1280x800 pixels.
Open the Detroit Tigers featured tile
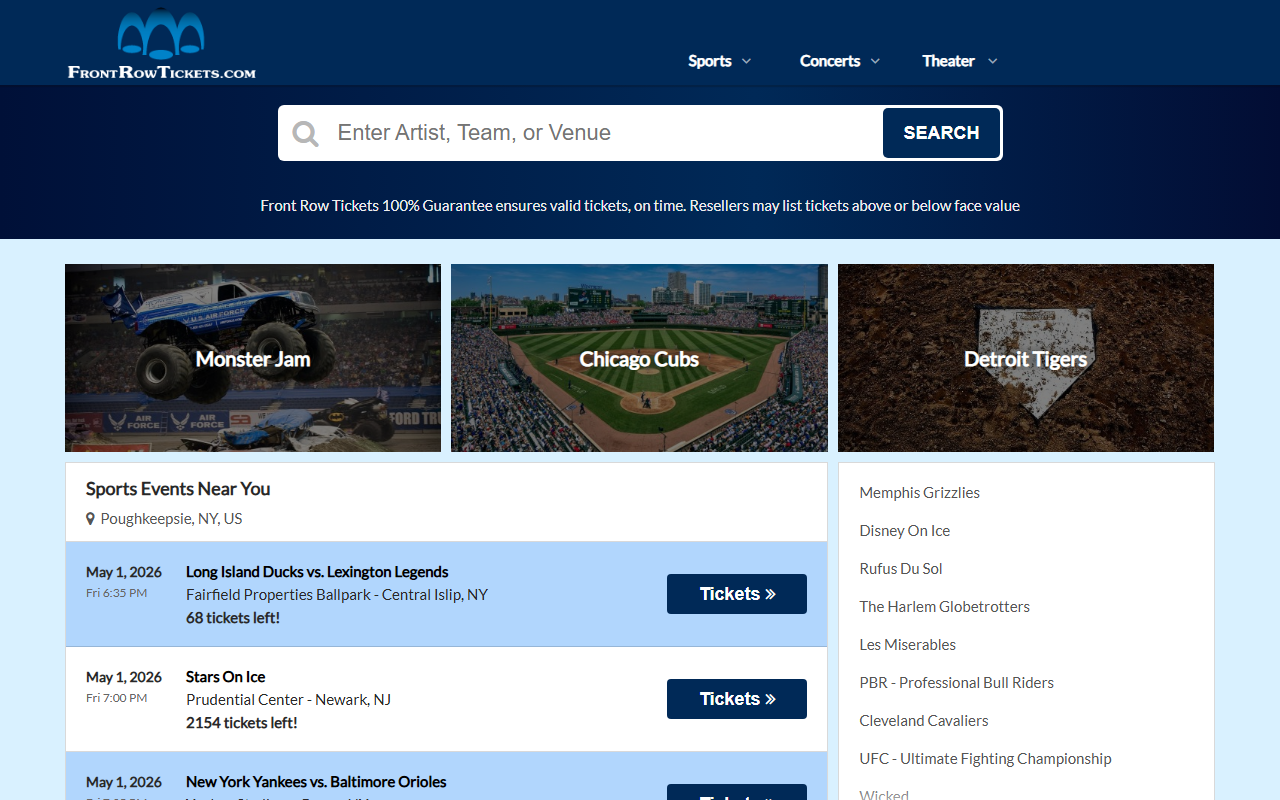coord(1026,358)
